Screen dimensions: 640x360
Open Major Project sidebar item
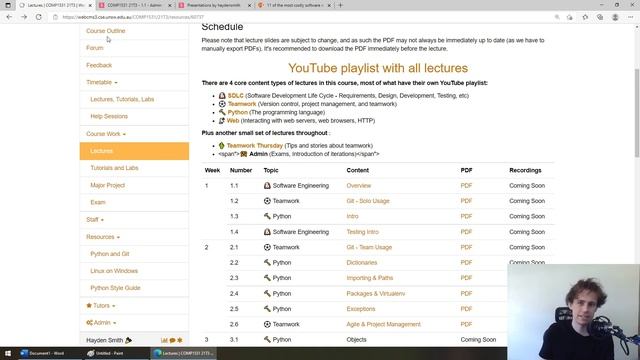107,185
